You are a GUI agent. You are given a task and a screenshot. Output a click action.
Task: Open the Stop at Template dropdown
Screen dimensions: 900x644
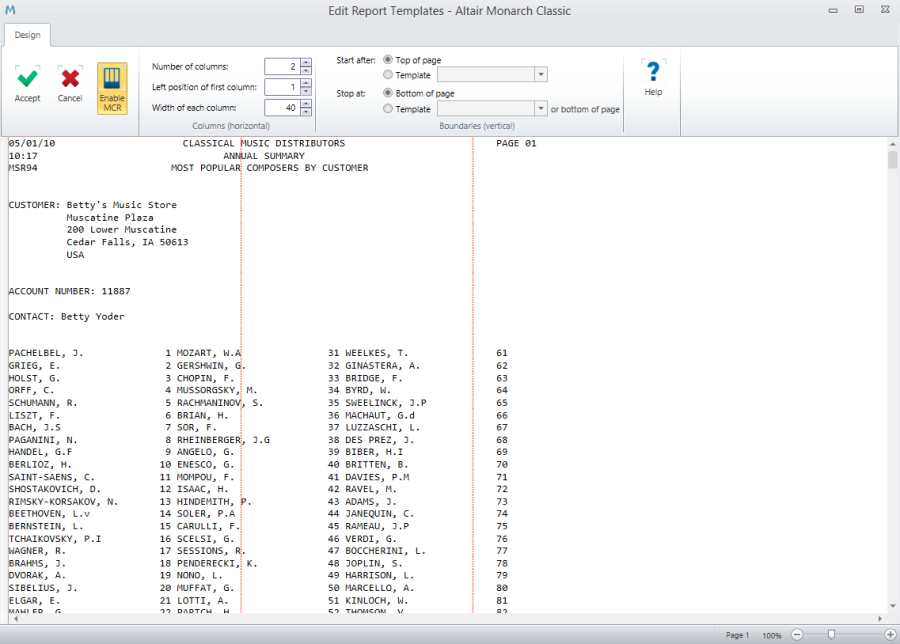(541, 109)
